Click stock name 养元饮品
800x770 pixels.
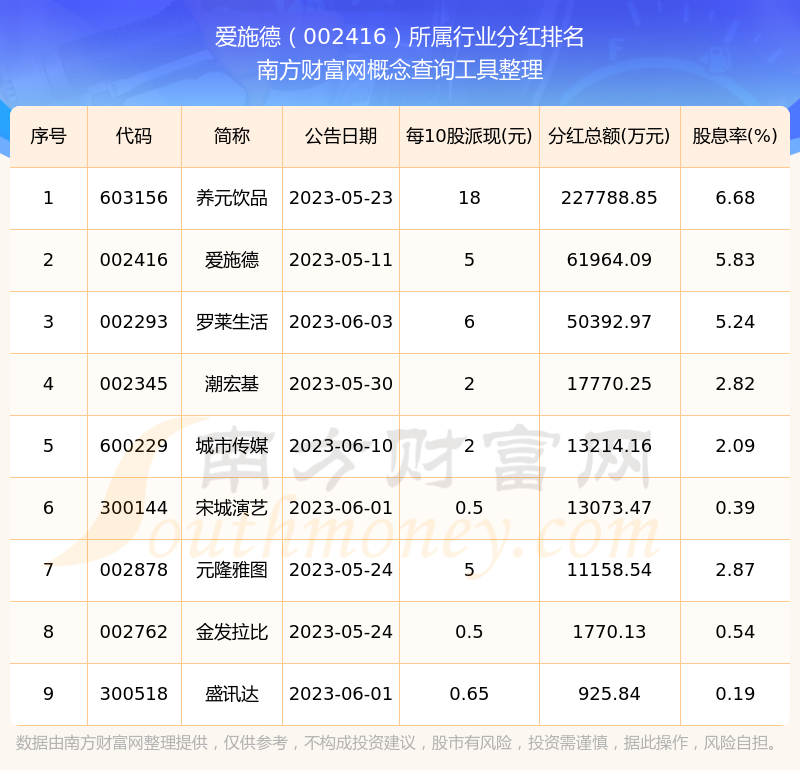[232, 198]
